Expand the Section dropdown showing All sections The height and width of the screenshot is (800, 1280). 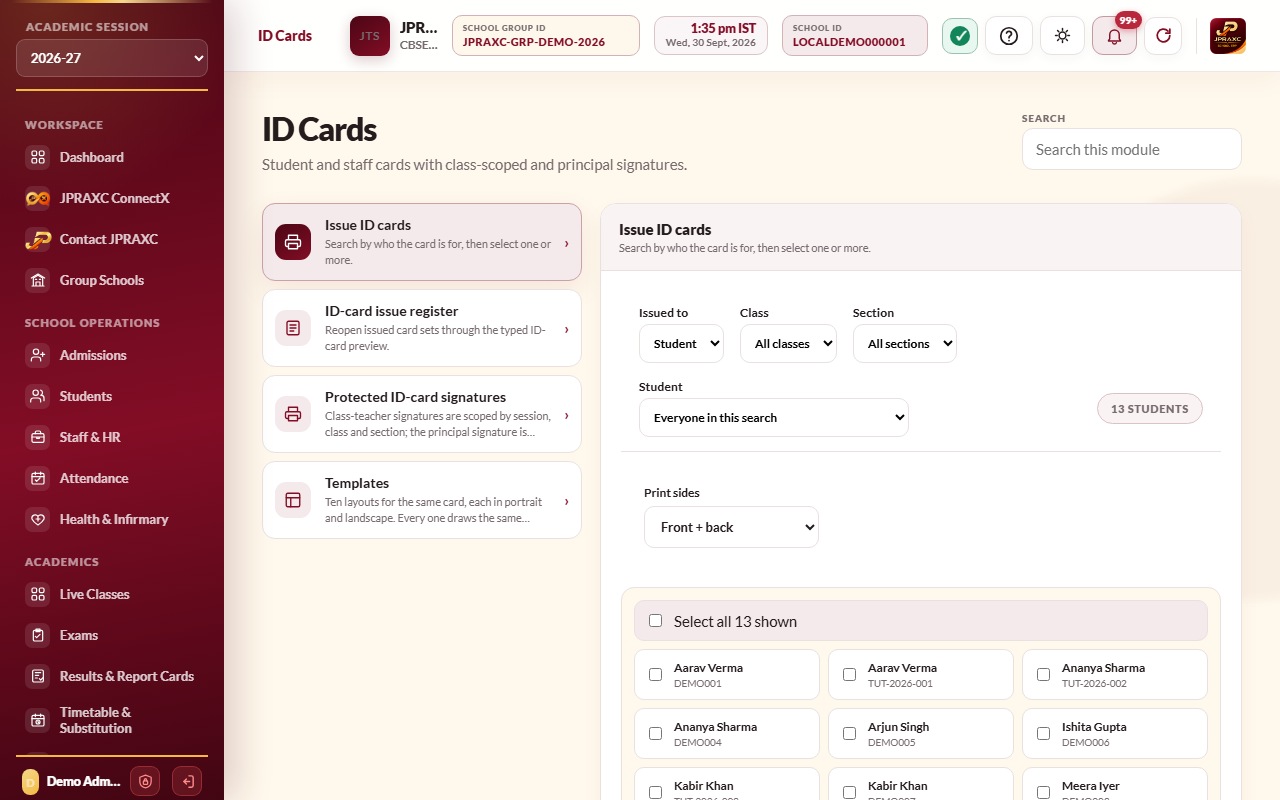click(x=905, y=344)
